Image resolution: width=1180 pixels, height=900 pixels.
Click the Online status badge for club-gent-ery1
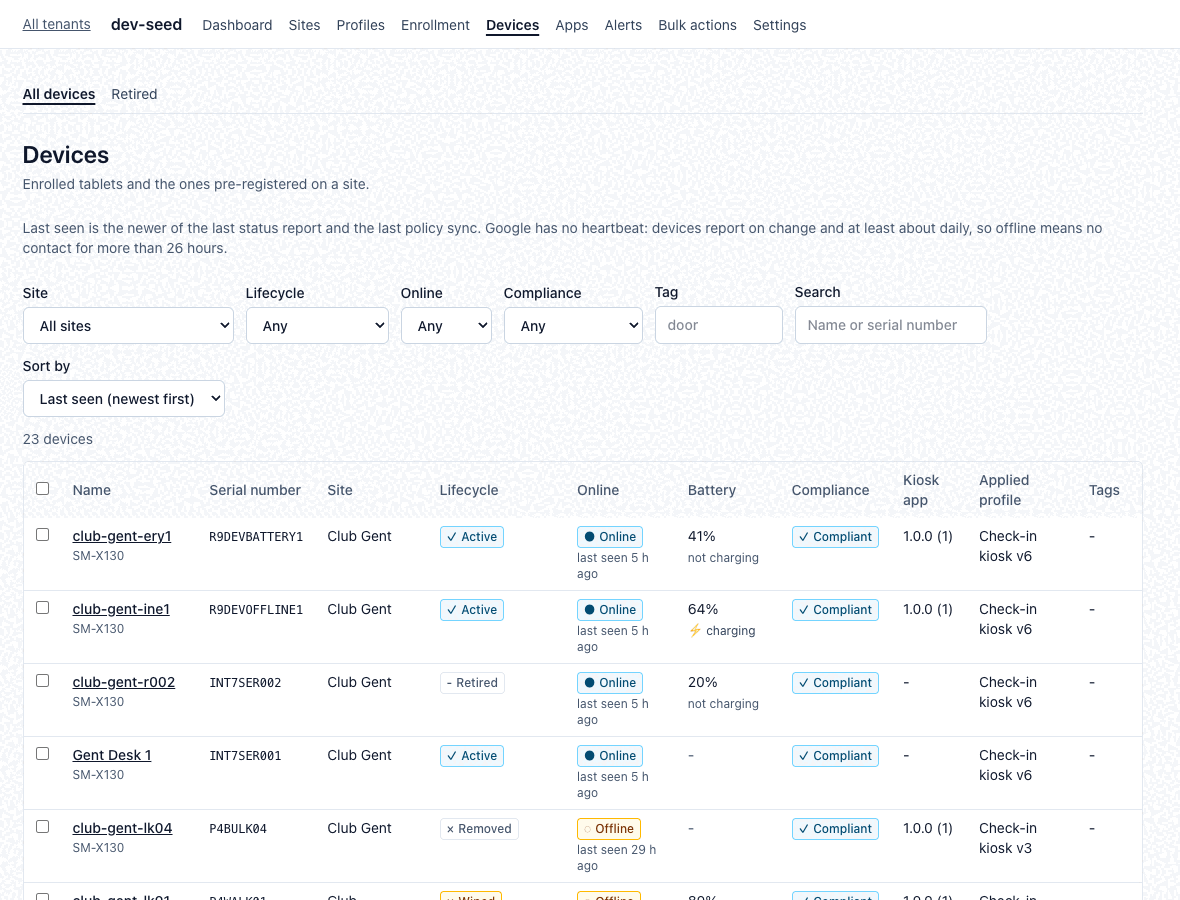tap(610, 537)
